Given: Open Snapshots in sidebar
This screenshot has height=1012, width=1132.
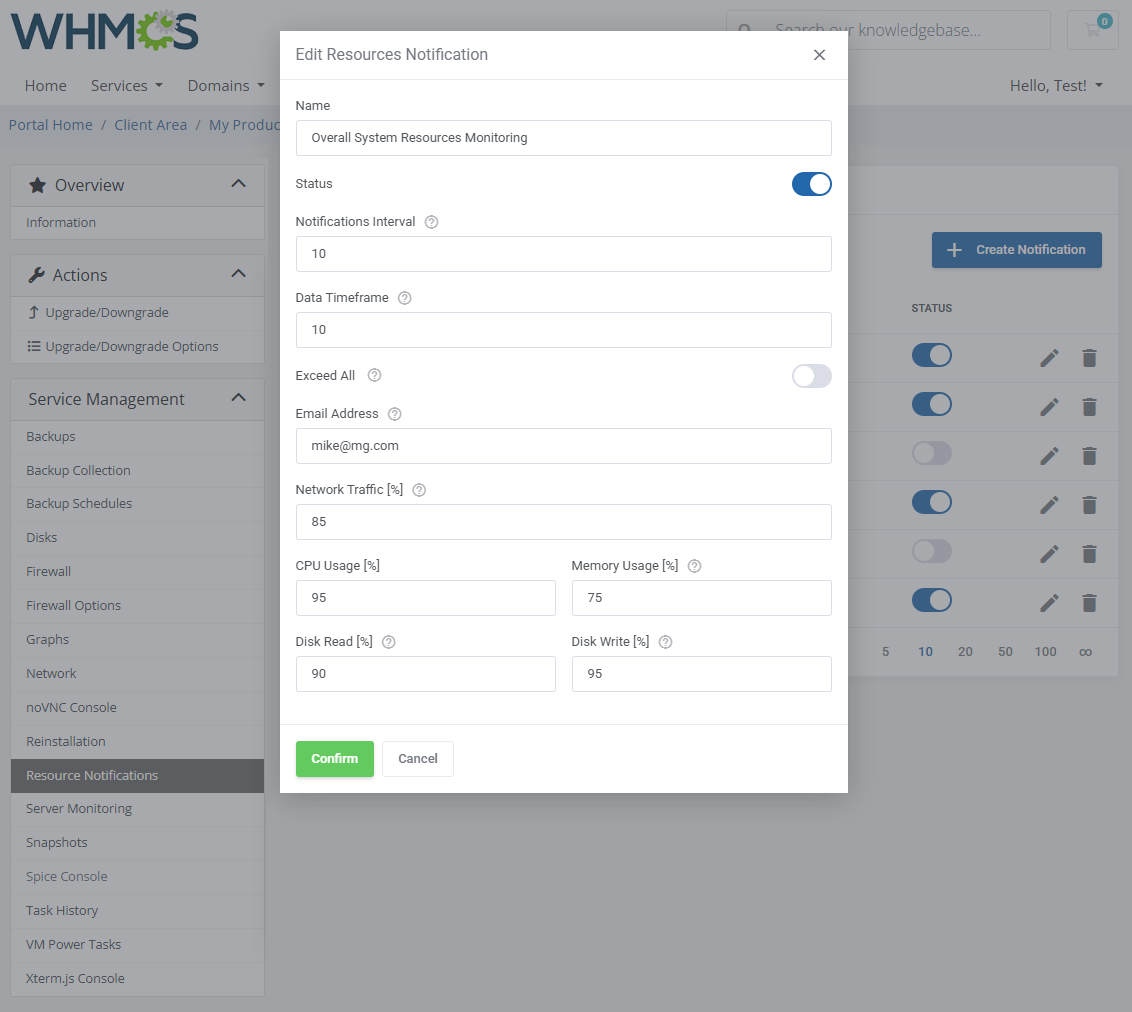Looking at the screenshot, I should (137, 843).
